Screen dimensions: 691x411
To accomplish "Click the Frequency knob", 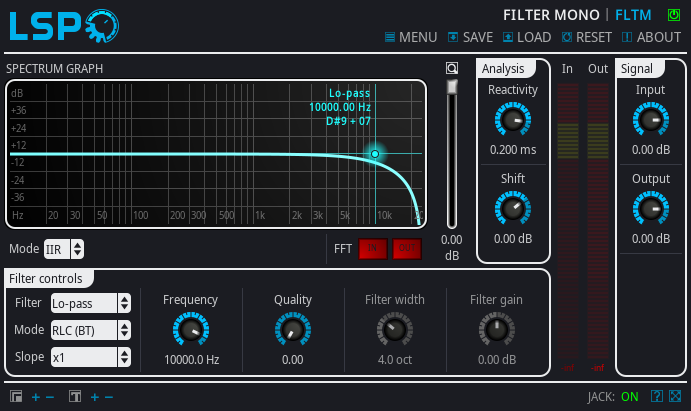I will point(190,330).
